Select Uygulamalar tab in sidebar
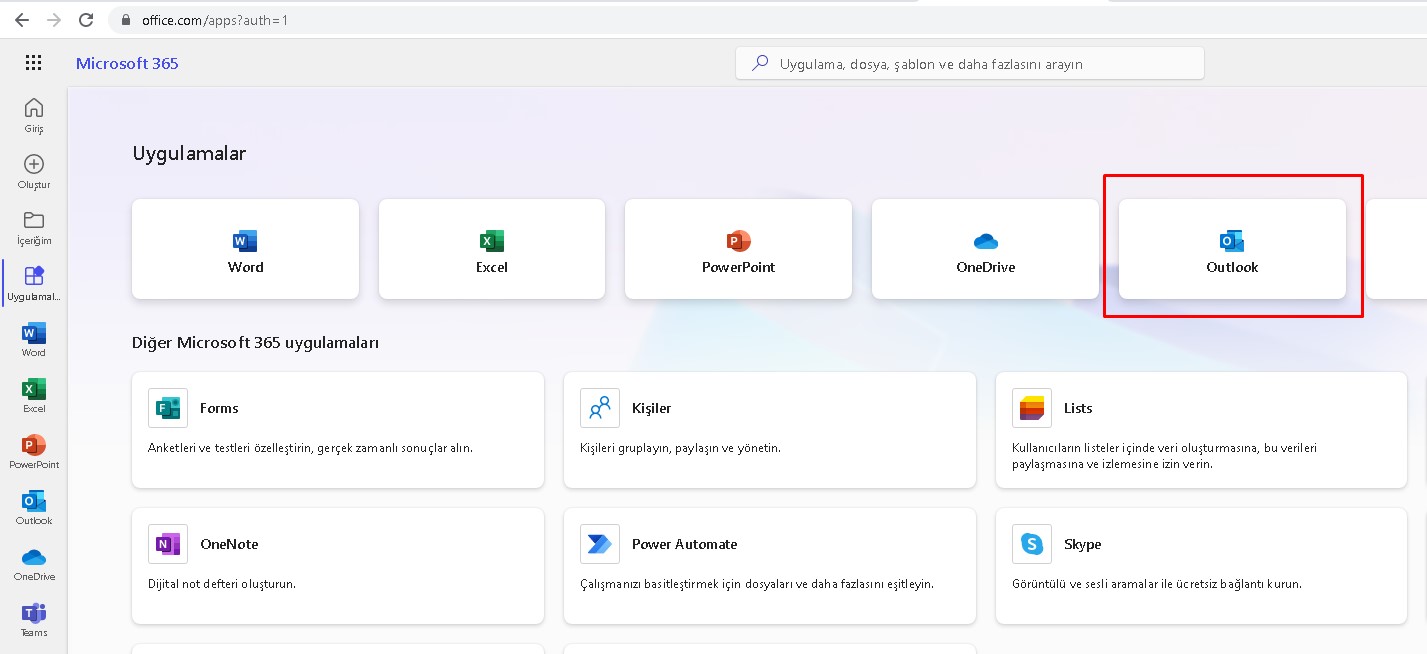This screenshot has height=654, width=1427. click(34, 283)
